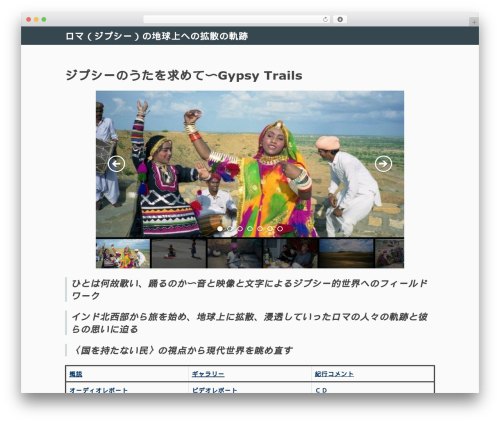
Task: Click the quote starting インド北西部から旅を始め
Action: point(250,323)
